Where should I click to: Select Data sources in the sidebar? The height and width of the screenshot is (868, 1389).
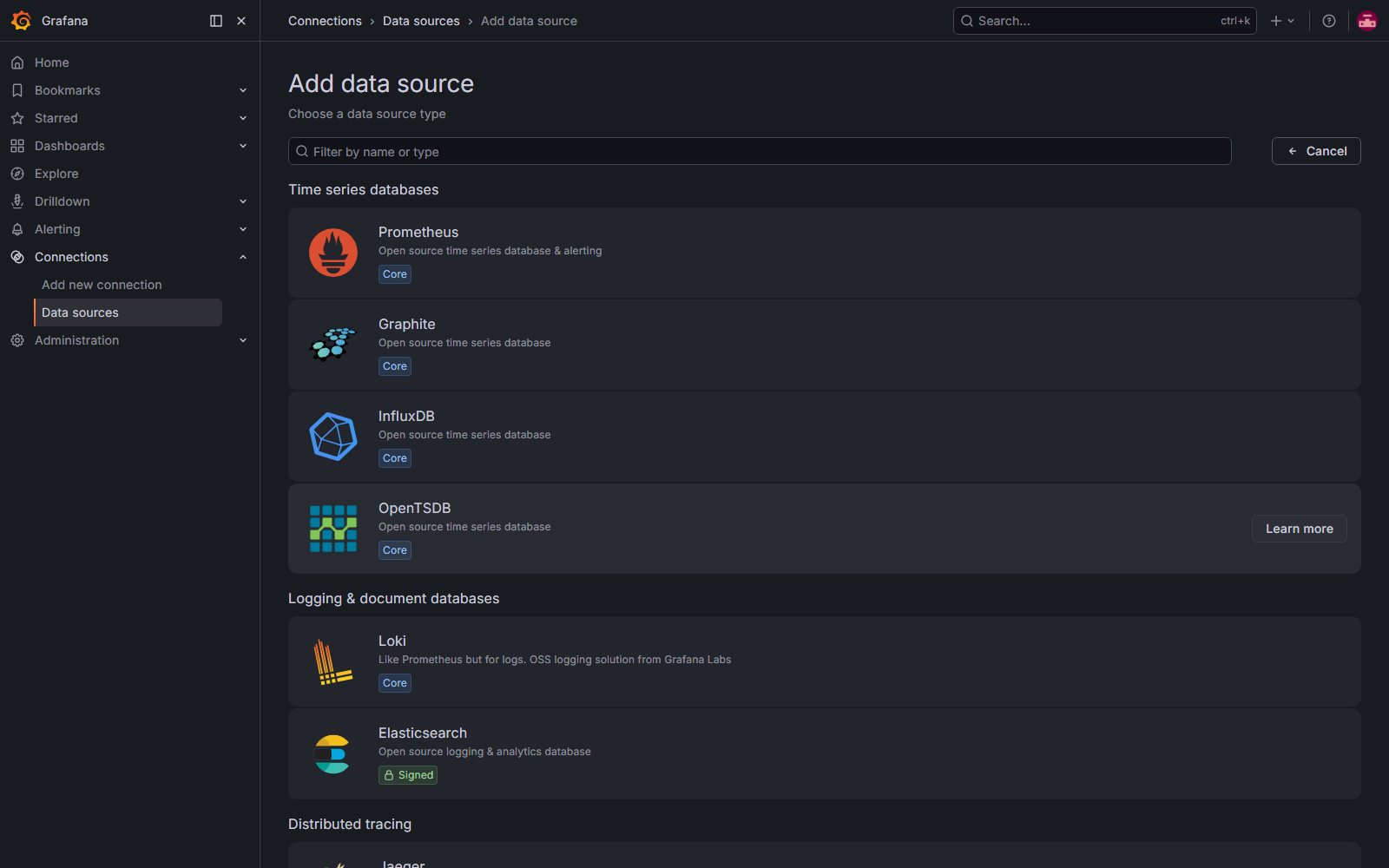[x=128, y=312]
